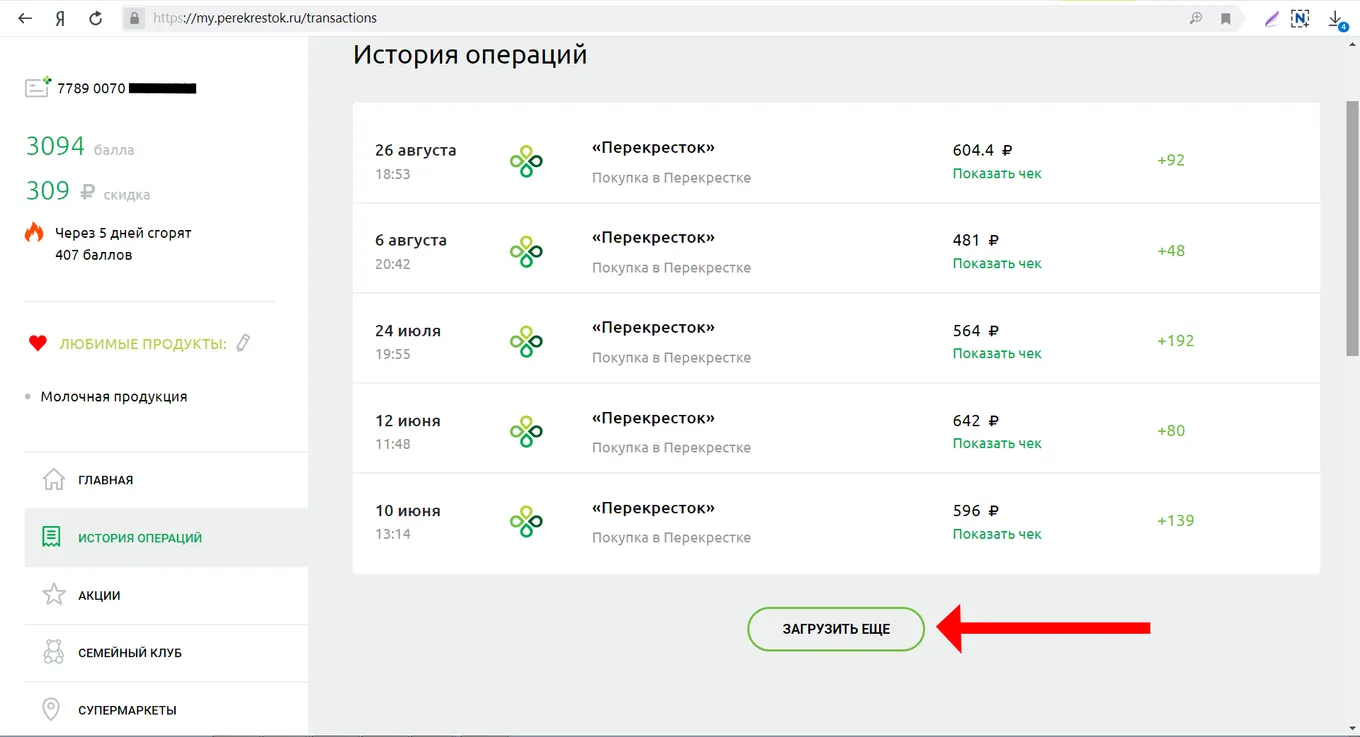Click the 596 ₽ amount
The image size is (1360, 737).
(976, 510)
